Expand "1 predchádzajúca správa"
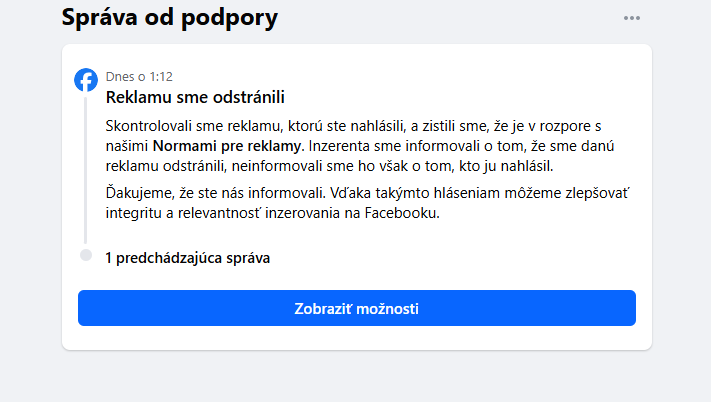 point(188,258)
